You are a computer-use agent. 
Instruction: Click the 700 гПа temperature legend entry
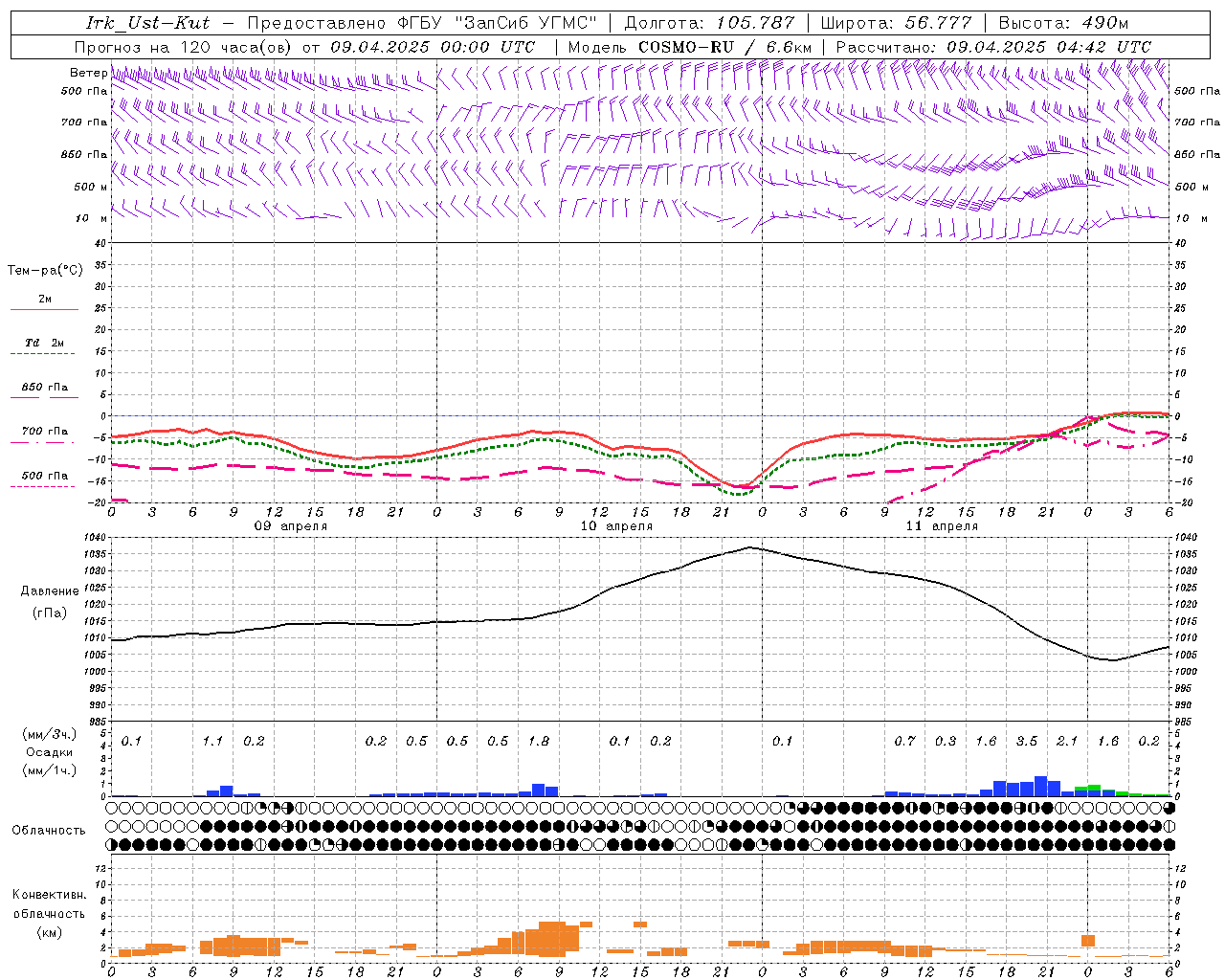coord(45,431)
